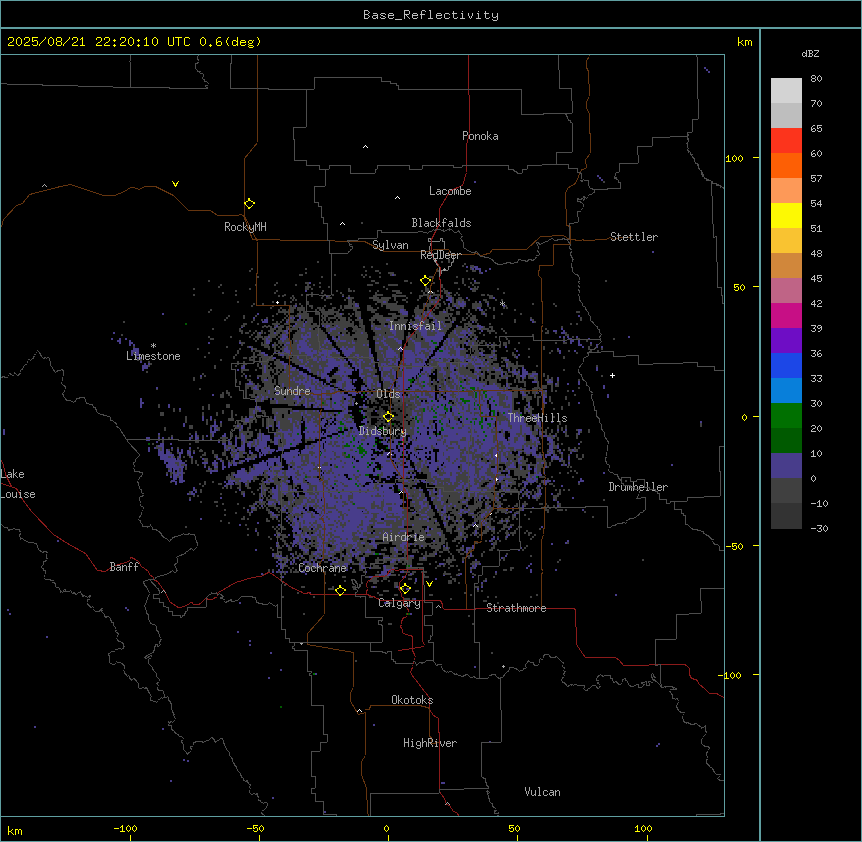The width and height of the screenshot is (862, 842).
Task: Select the Airdrie label
Action: [404, 537]
